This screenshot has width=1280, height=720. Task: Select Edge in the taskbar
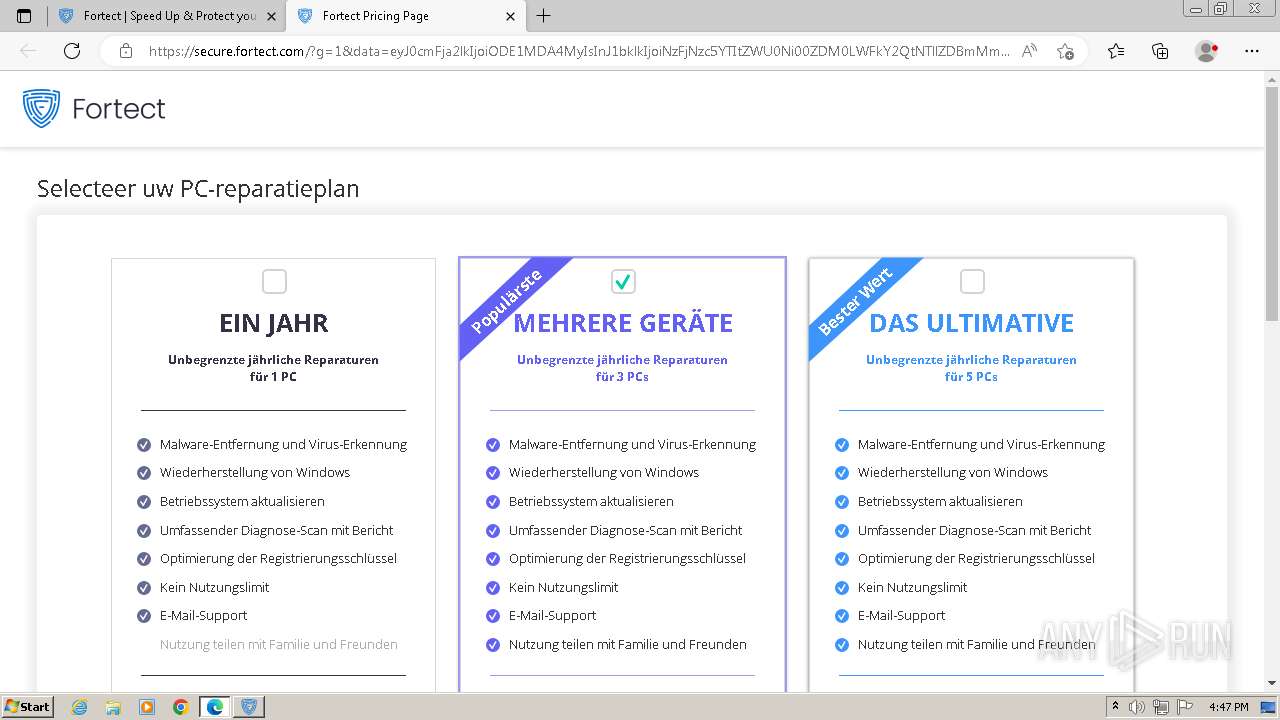click(x=215, y=707)
